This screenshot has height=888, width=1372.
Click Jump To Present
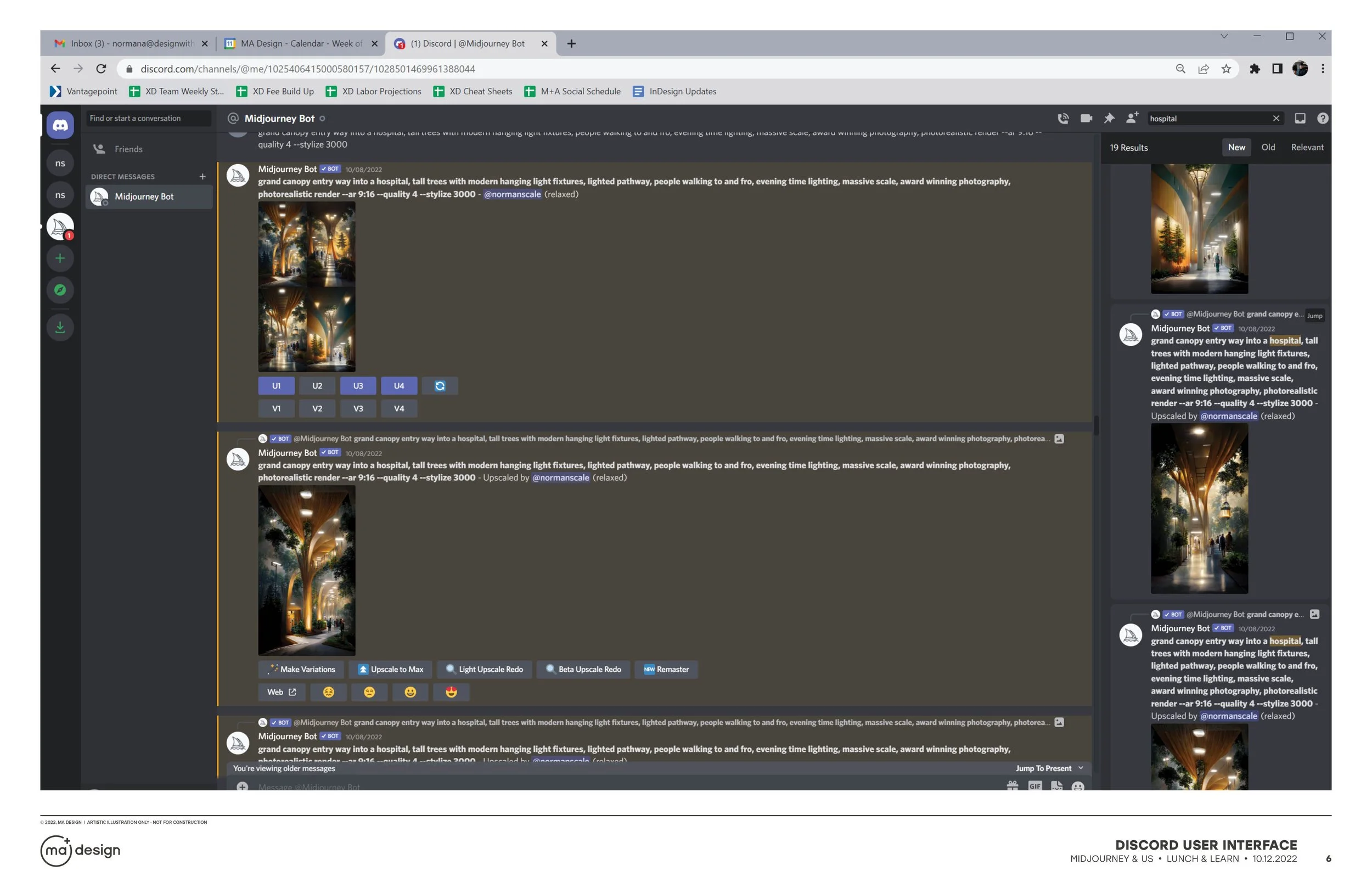coord(1049,769)
